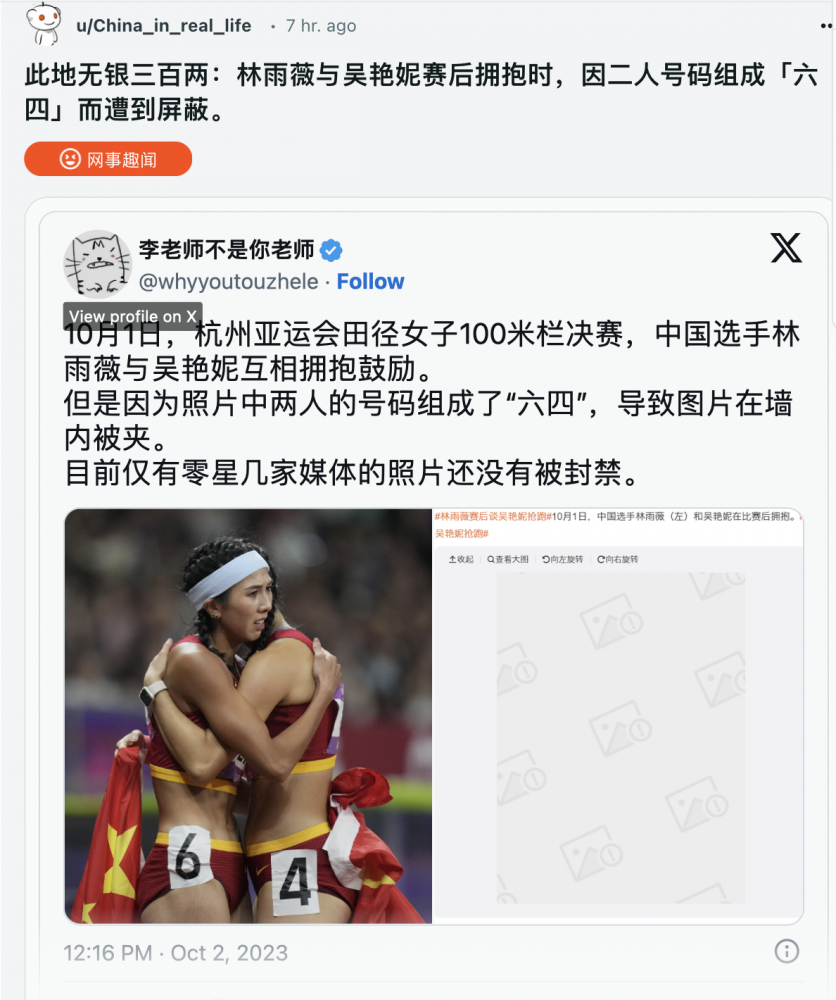Open u/China_in_real_life user profile
Viewport: 836px width, 1000px height.
pyautogui.click(x=163, y=26)
